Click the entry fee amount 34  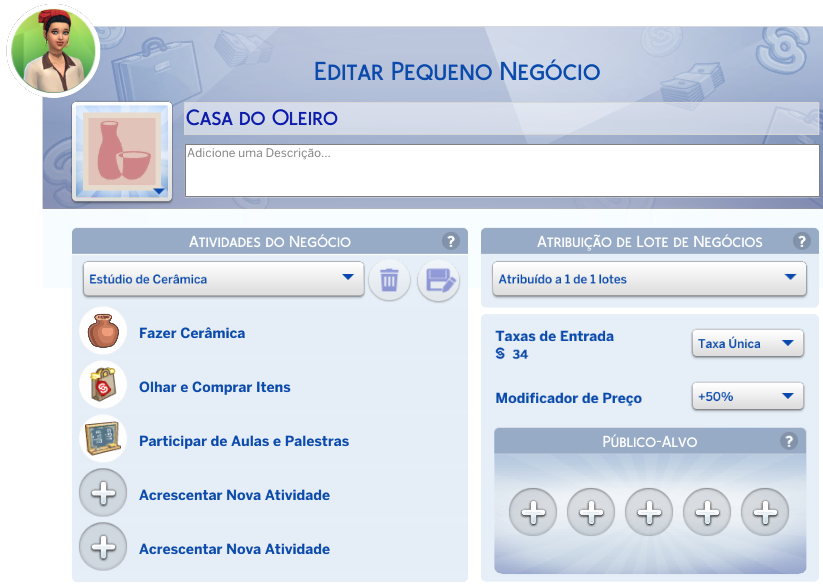(x=520, y=354)
